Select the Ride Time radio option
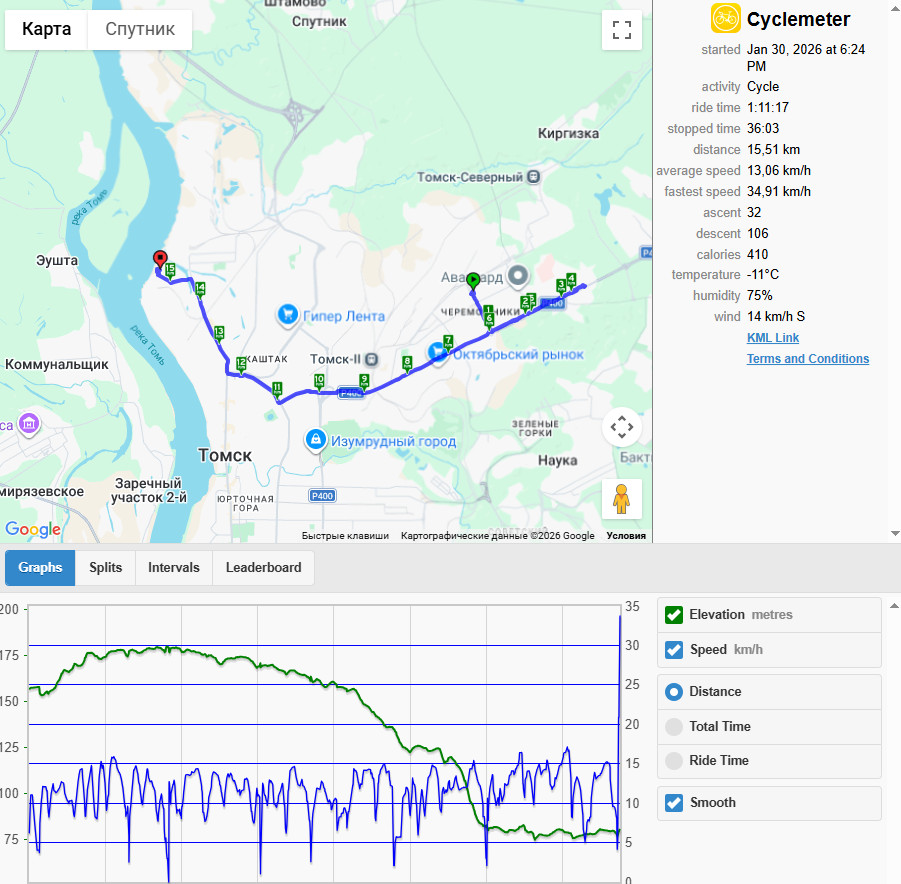This screenshot has width=901, height=884. pyautogui.click(x=673, y=761)
